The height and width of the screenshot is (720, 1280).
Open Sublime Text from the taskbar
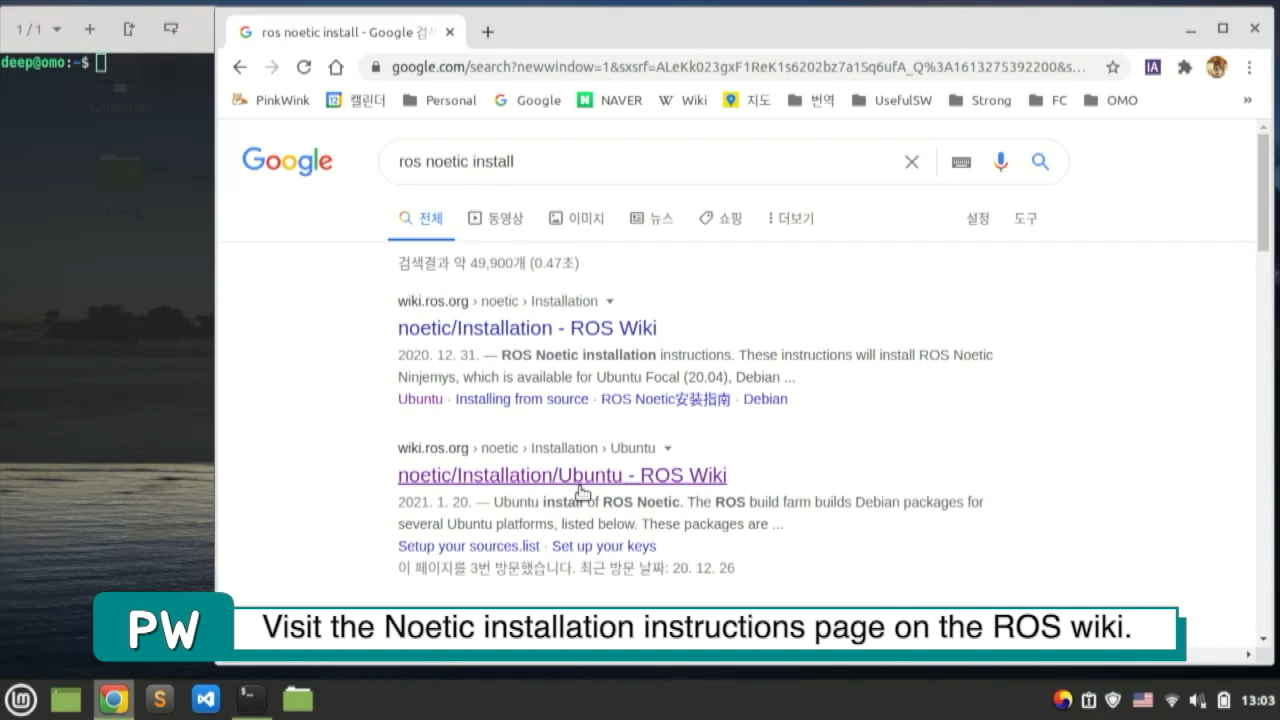159,699
